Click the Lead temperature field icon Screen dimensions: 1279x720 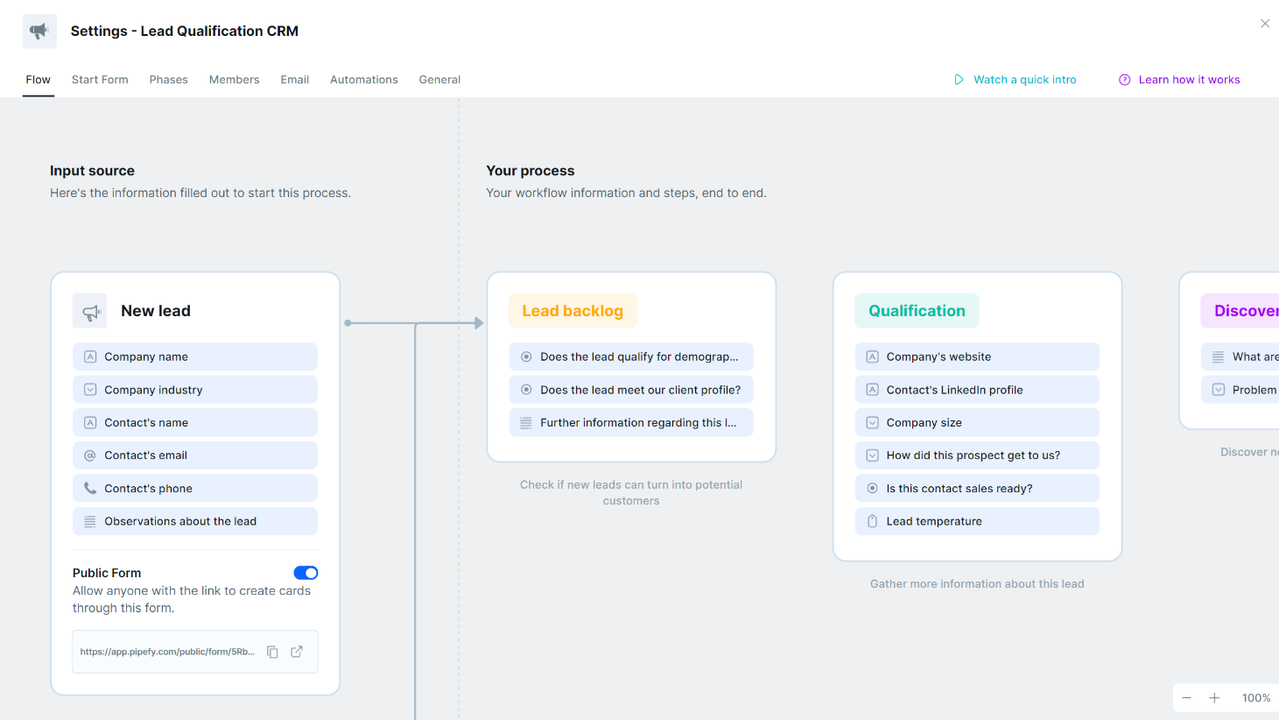(x=872, y=521)
